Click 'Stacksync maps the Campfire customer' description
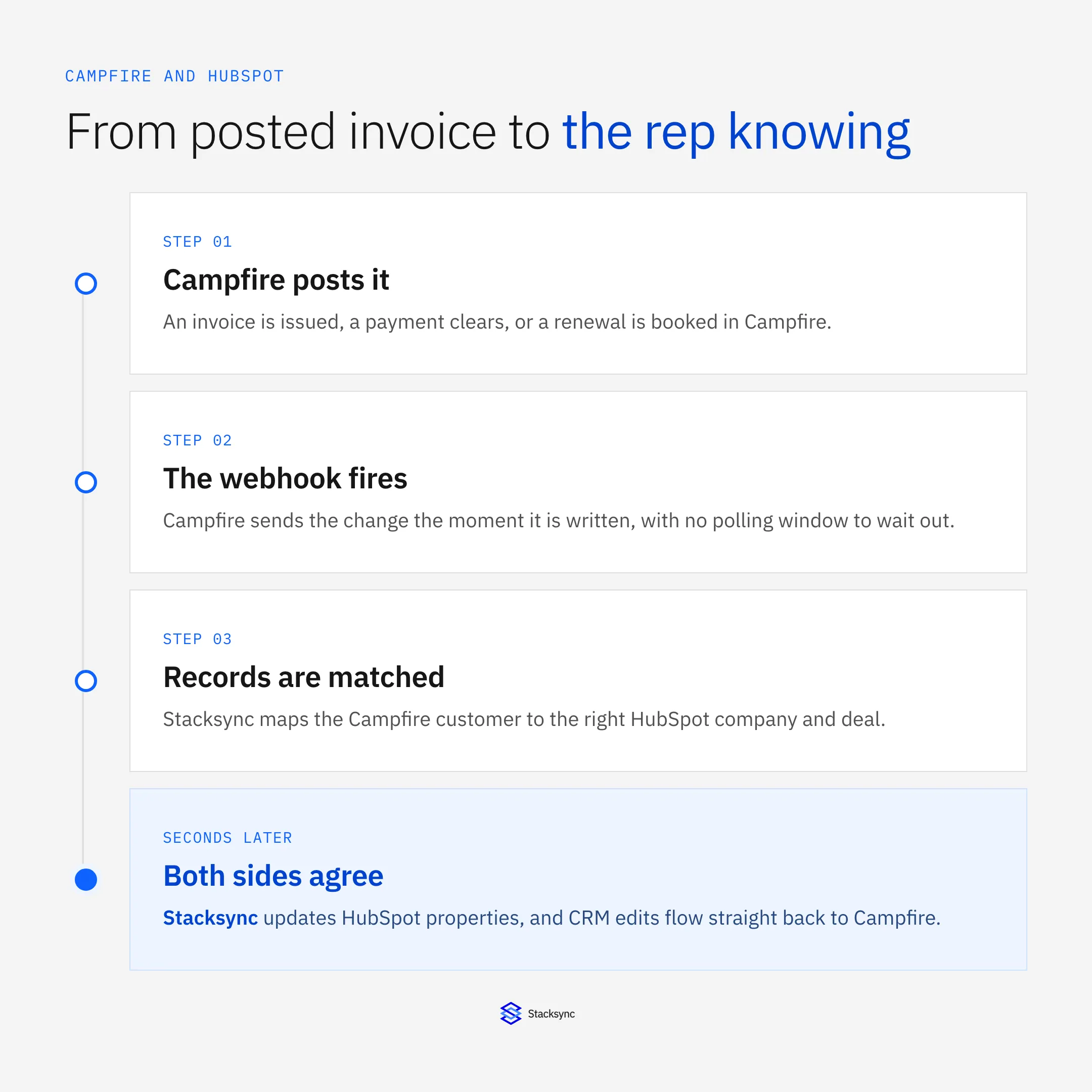The width and height of the screenshot is (1092, 1092). pos(524,719)
